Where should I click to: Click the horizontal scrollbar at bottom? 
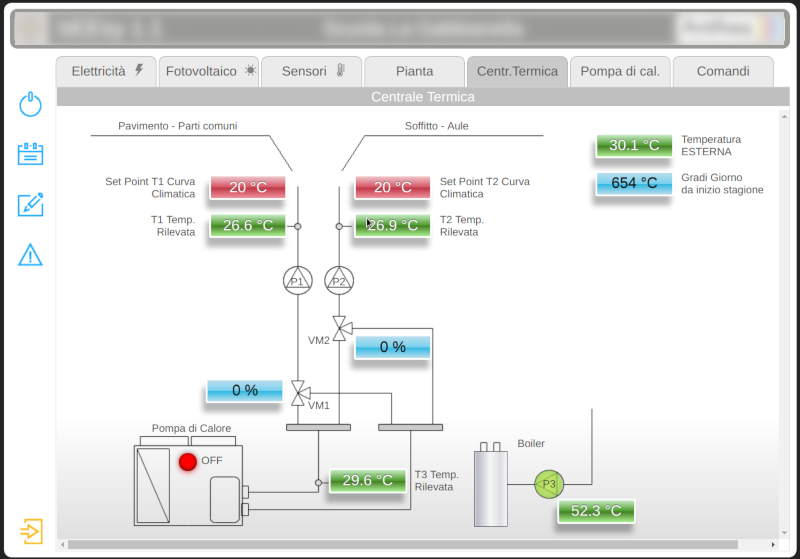coord(403,545)
